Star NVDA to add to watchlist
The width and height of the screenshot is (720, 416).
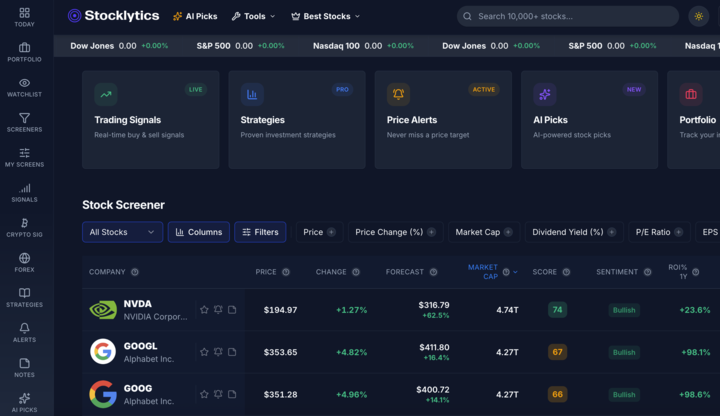point(204,309)
